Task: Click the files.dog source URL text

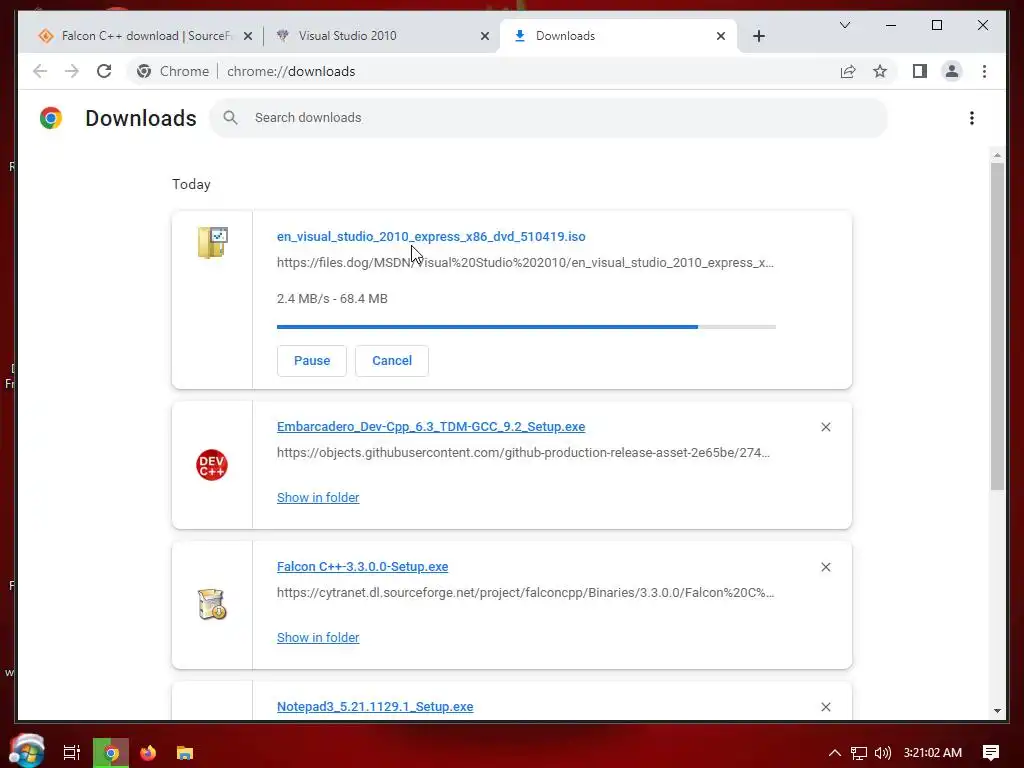Action: pyautogui.click(x=525, y=263)
